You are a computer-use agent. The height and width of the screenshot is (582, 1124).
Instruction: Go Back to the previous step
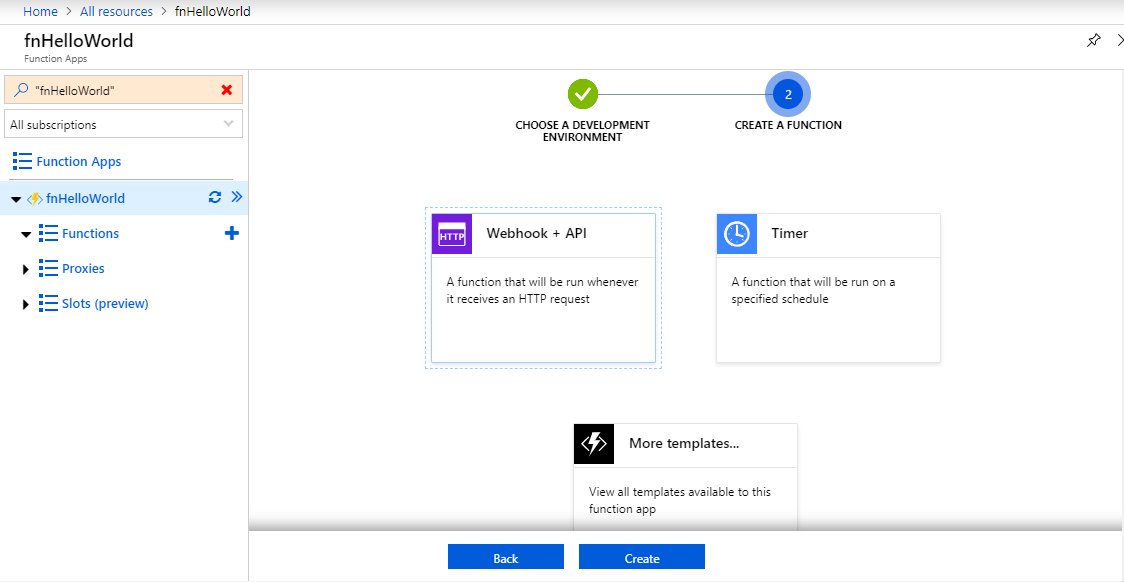coord(505,556)
